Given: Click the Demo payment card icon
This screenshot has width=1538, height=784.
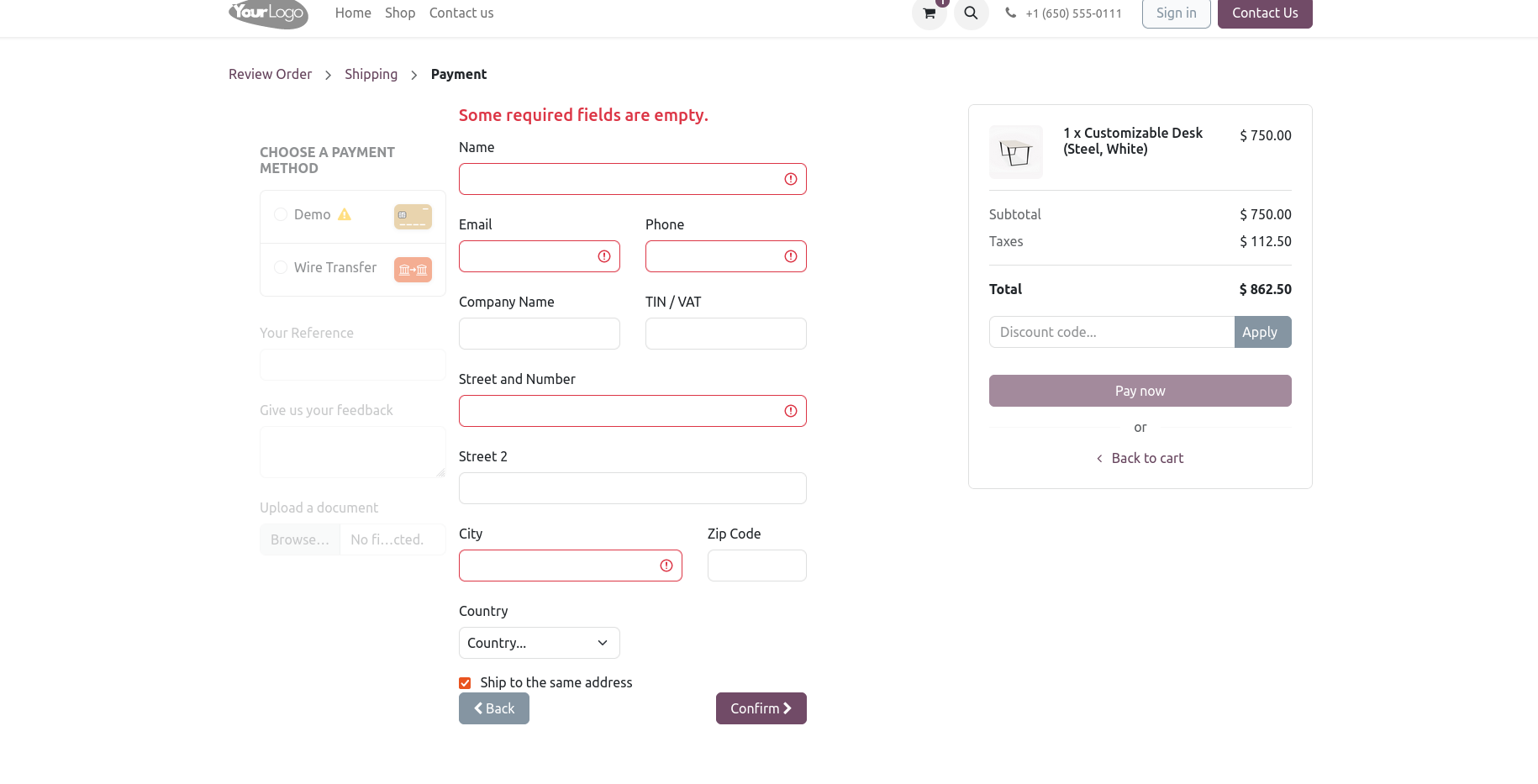Looking at the screenshot, I should [413, 216].
